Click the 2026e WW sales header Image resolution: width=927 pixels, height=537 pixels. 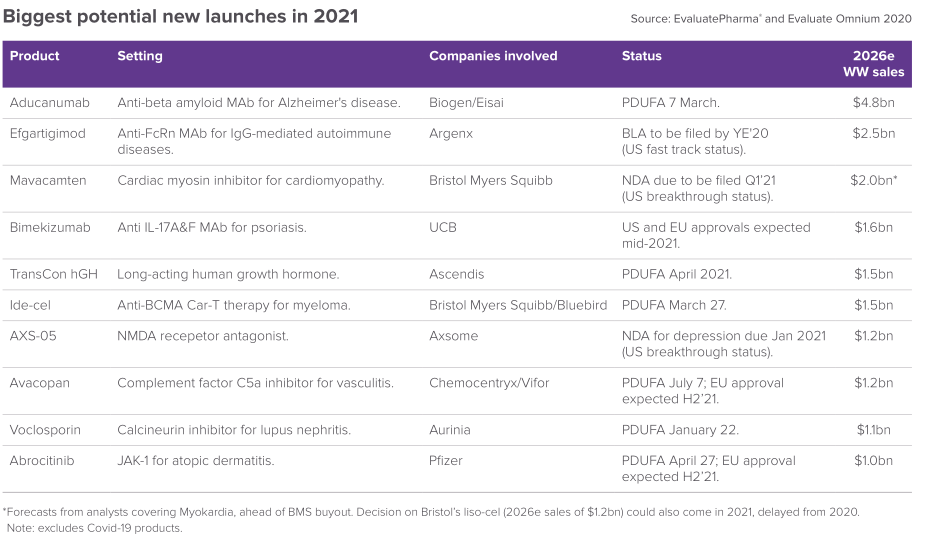[x=873, y=64]
